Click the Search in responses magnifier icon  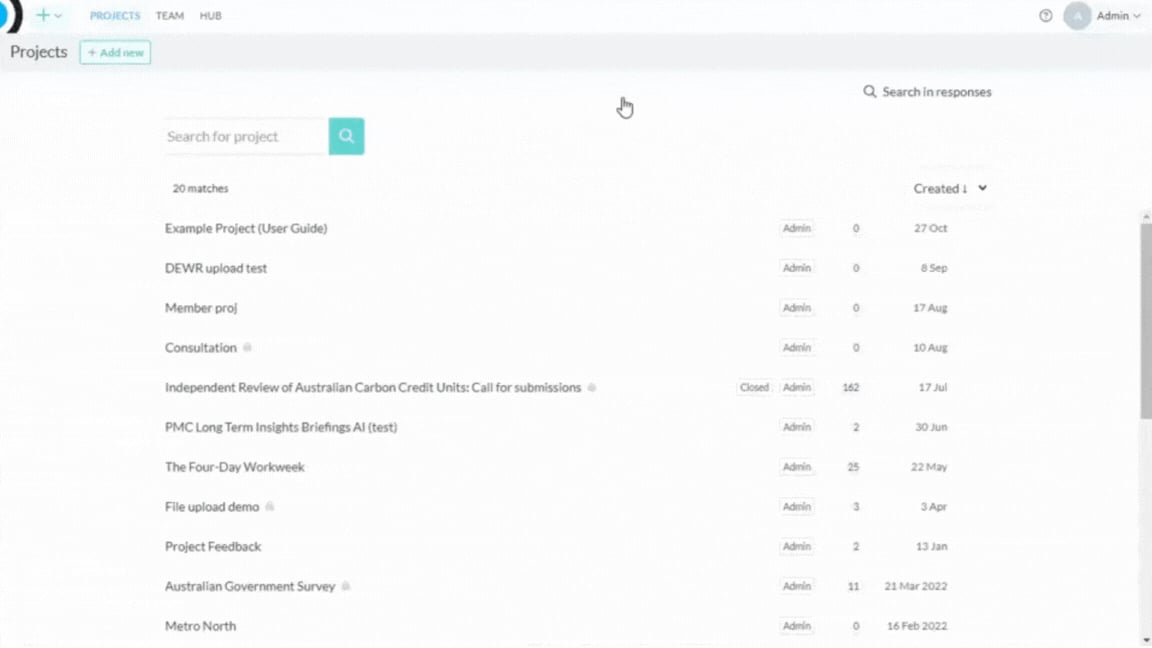click(869, 92)
